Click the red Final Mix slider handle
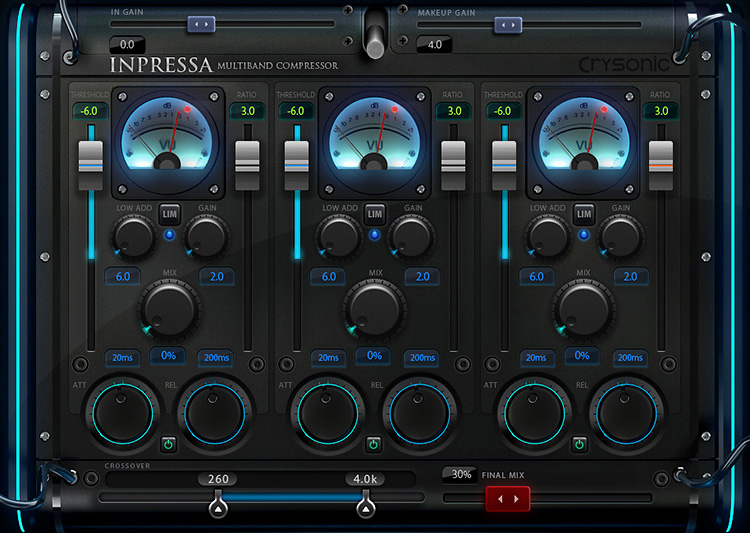 tap(507, 499)
